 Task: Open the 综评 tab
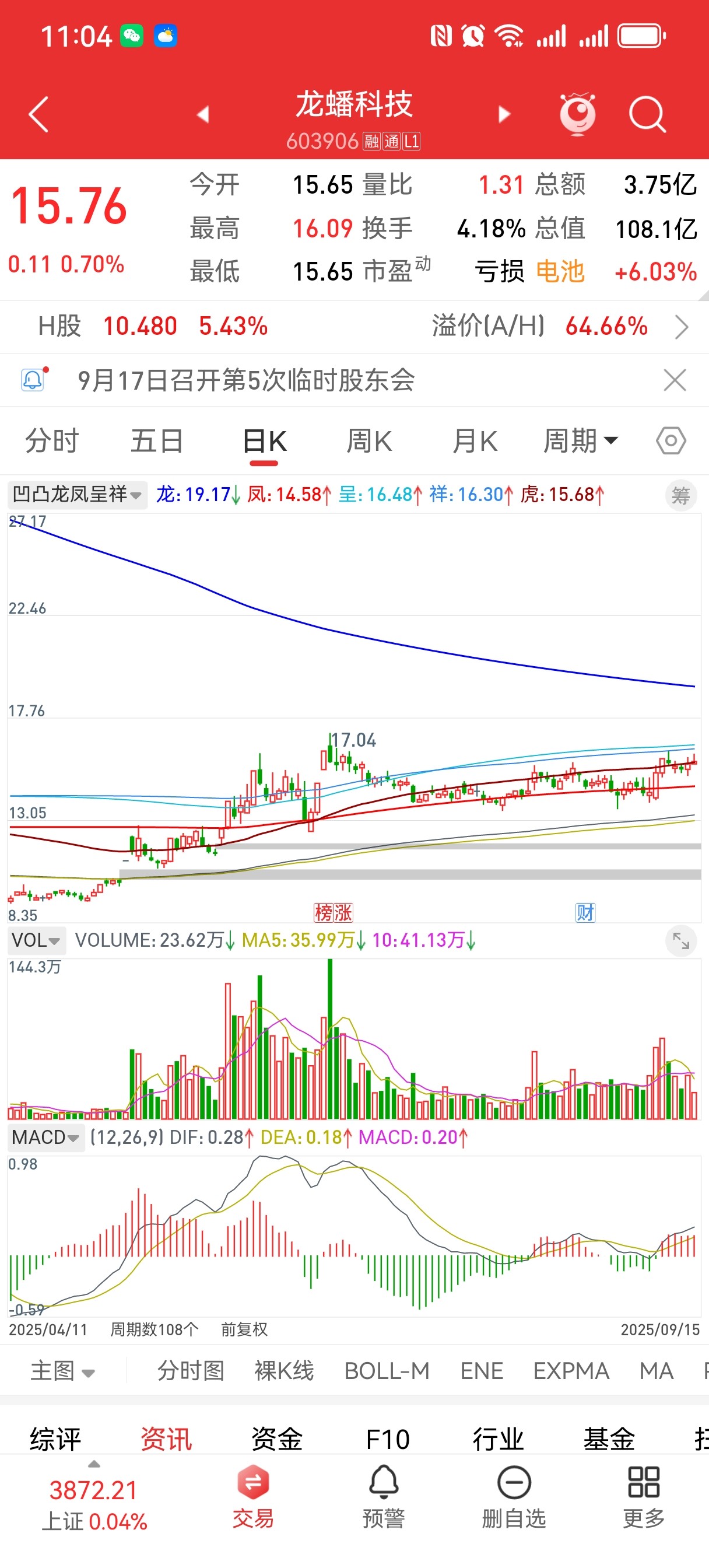point(55,1440)
